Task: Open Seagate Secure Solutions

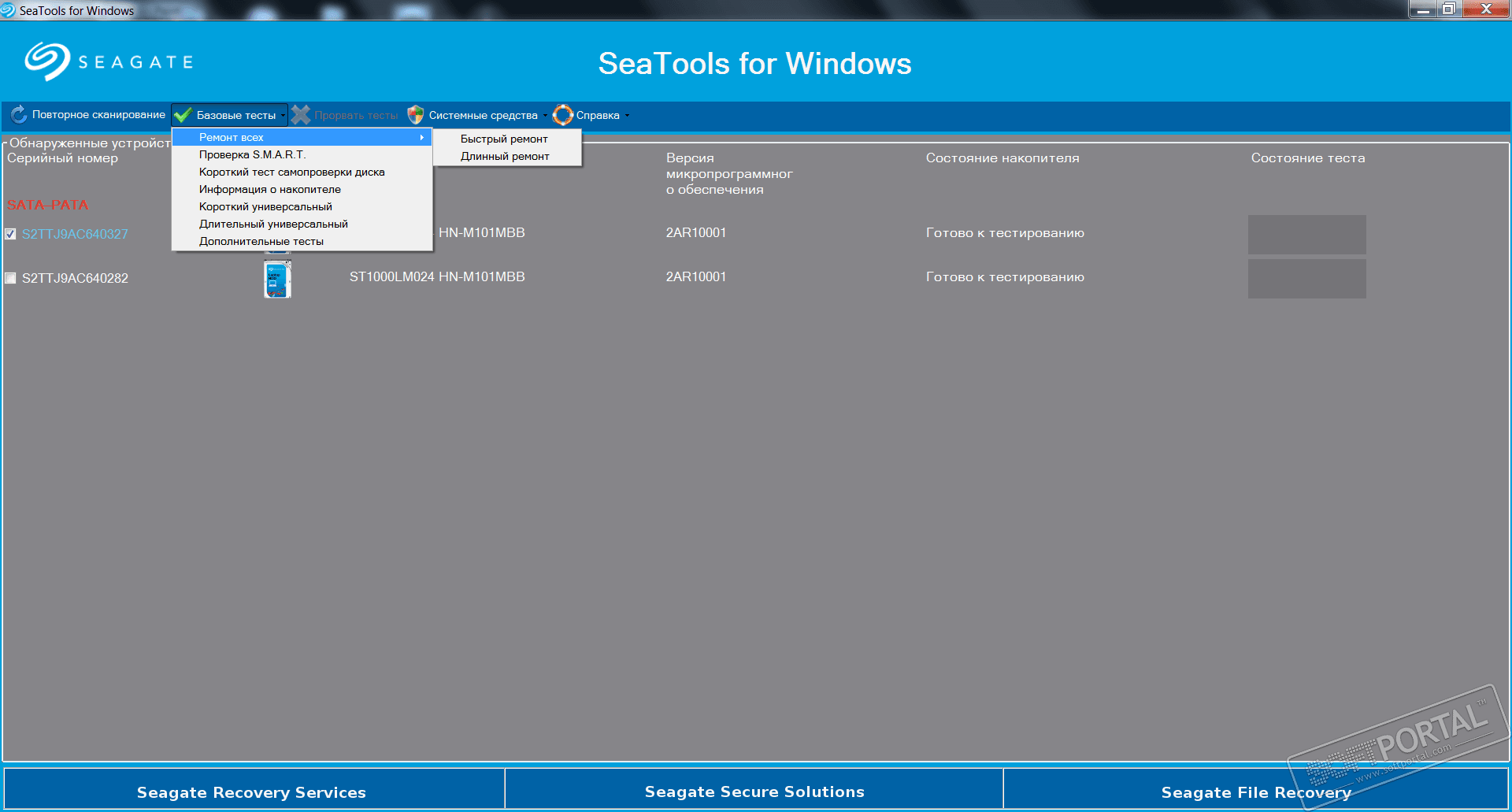Action: [x=754, y=789]
